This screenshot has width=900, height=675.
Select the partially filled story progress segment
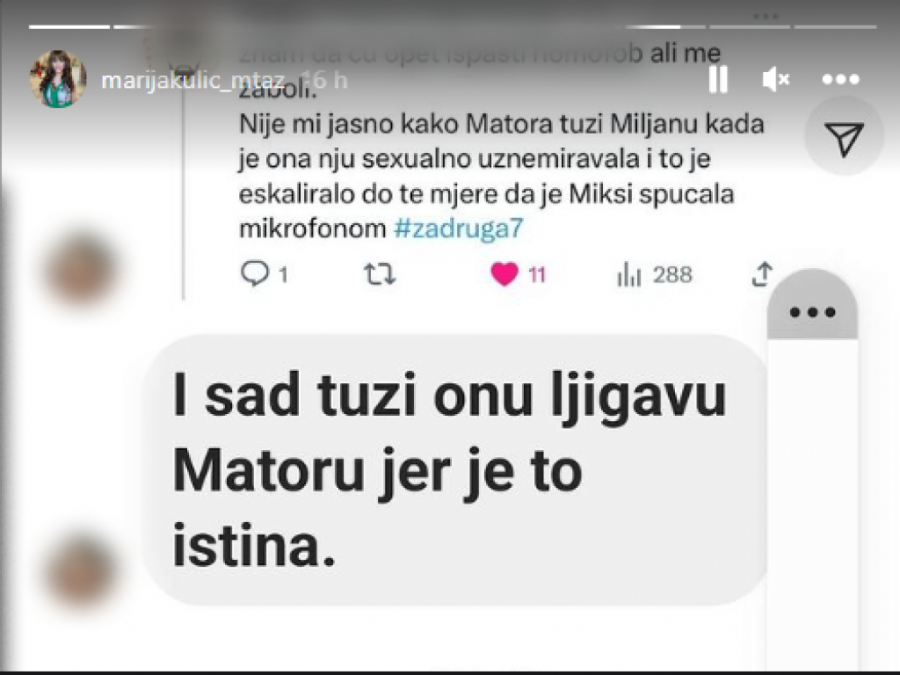pyautogui.click(x=665, y=26)
